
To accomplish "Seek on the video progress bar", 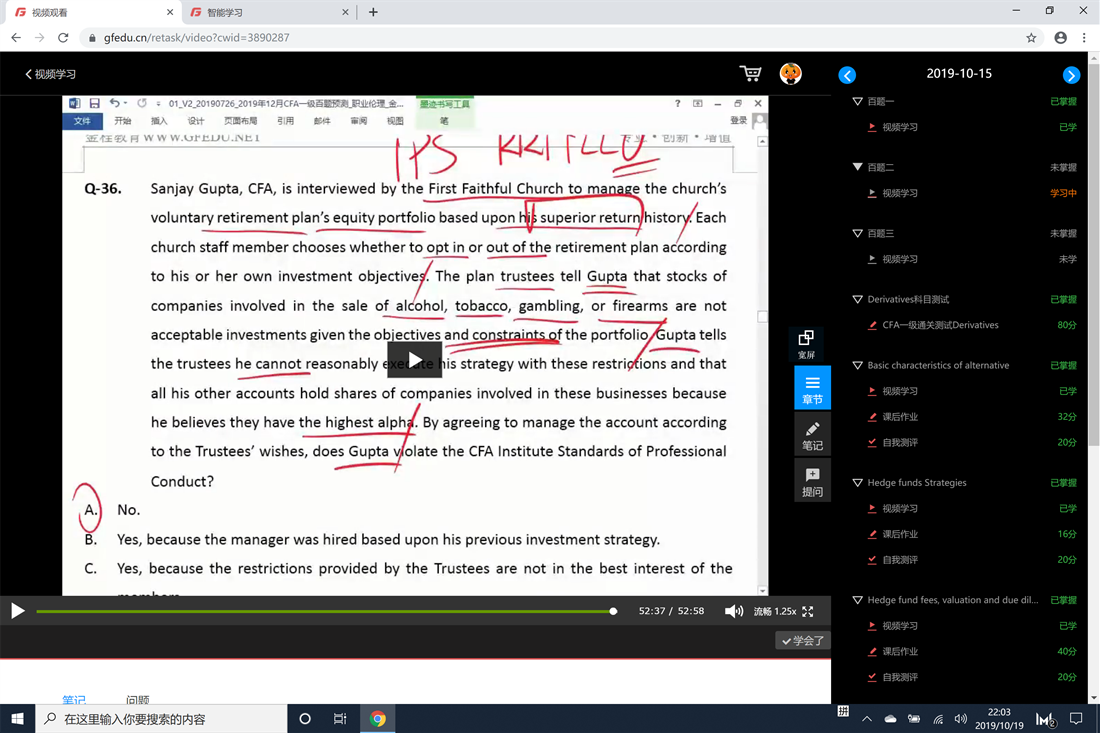I will (325, 611).
